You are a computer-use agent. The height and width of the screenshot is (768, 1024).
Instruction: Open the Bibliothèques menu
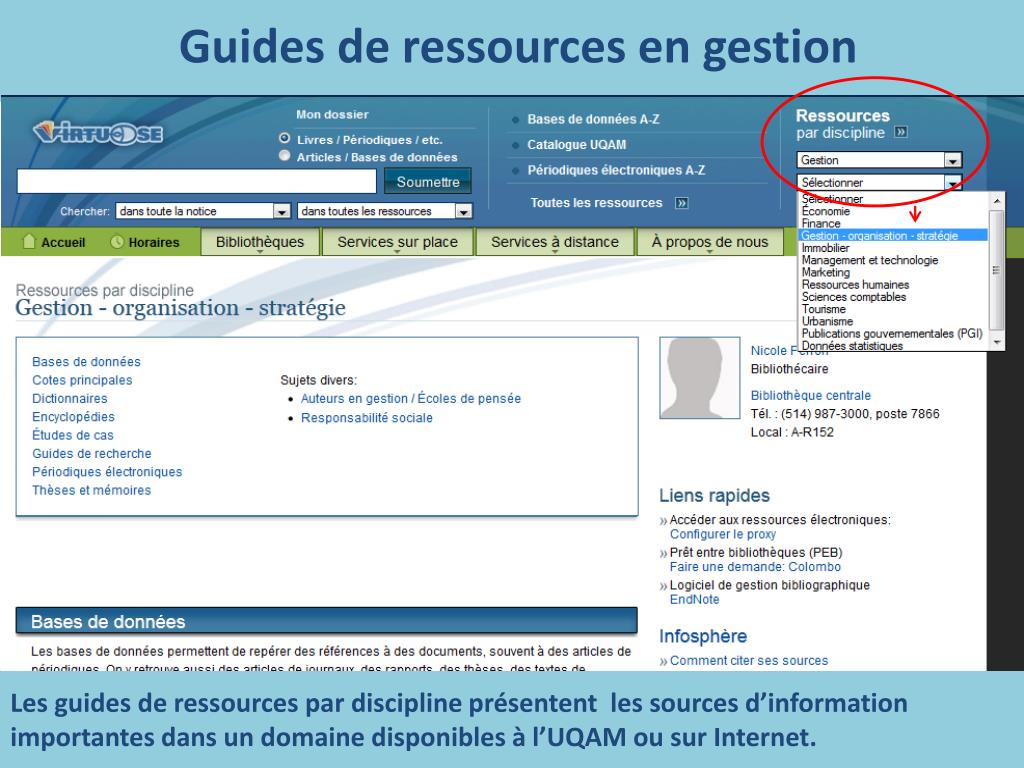260,242
